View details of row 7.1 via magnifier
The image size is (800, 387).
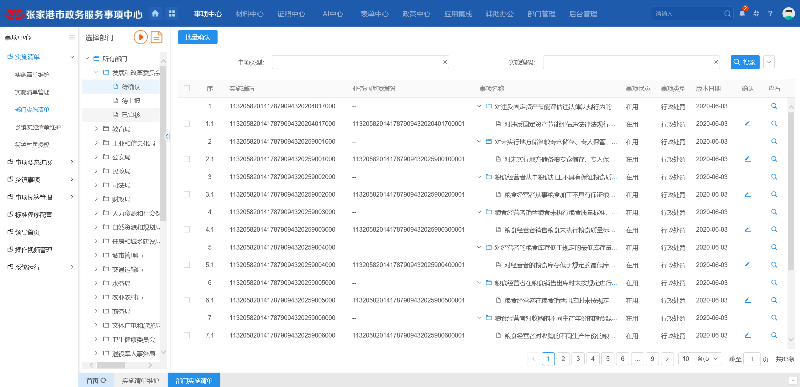[774, 335]
